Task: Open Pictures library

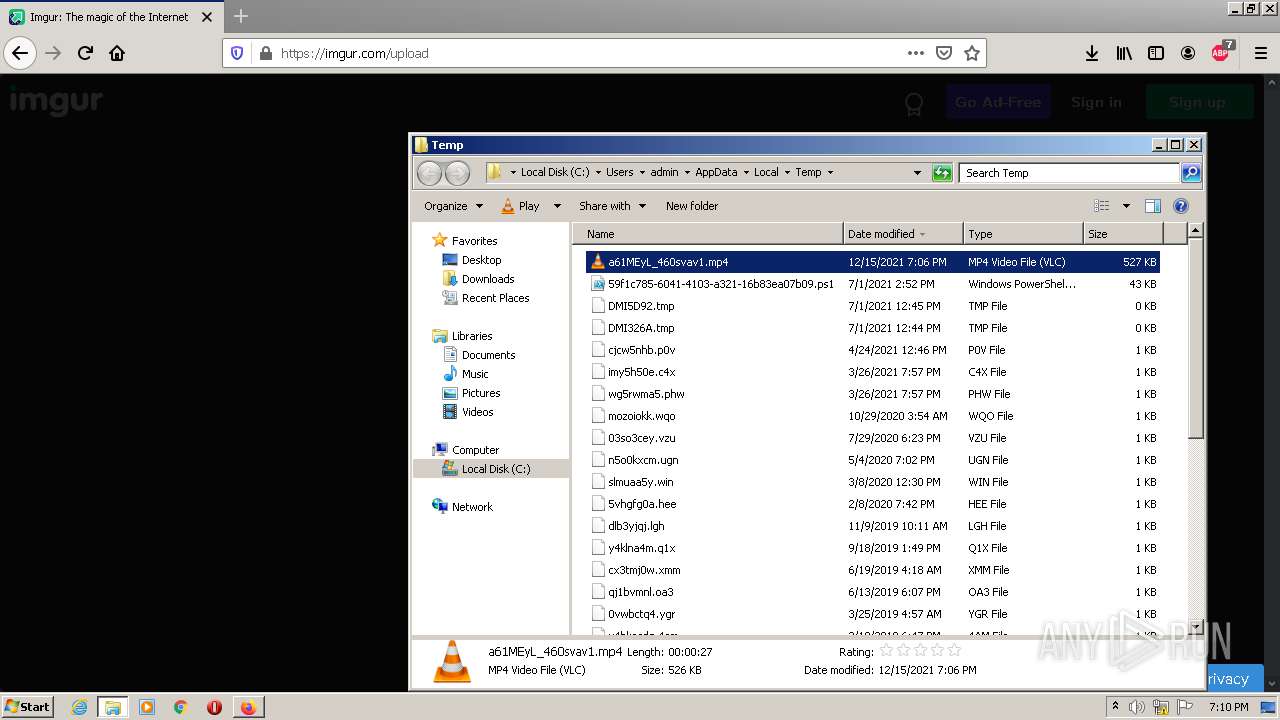Action: (x=481, y=393)
